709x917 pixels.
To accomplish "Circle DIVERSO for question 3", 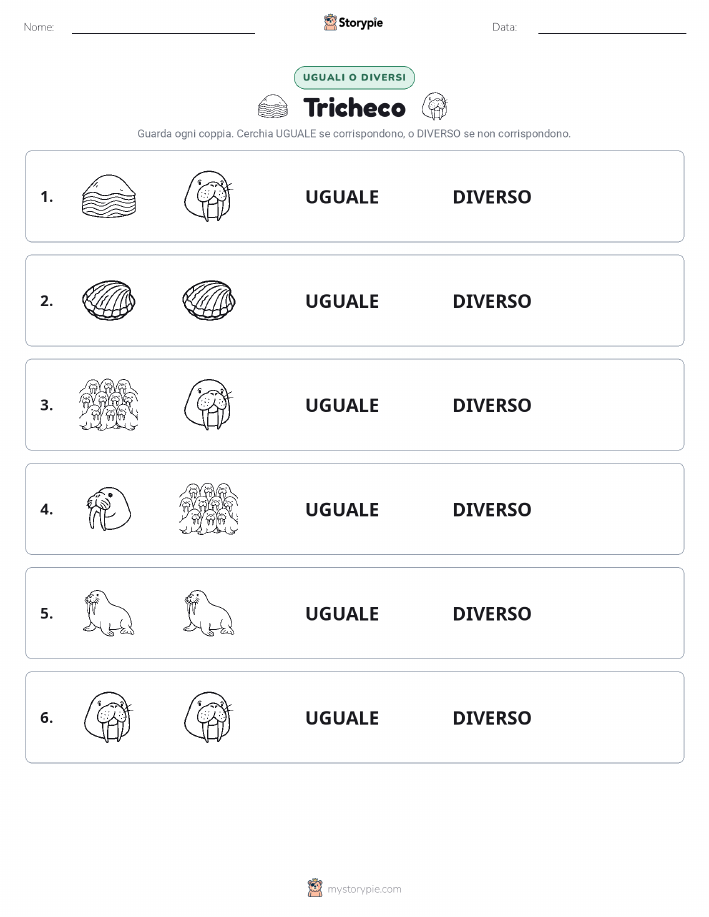I will point(492,405).
